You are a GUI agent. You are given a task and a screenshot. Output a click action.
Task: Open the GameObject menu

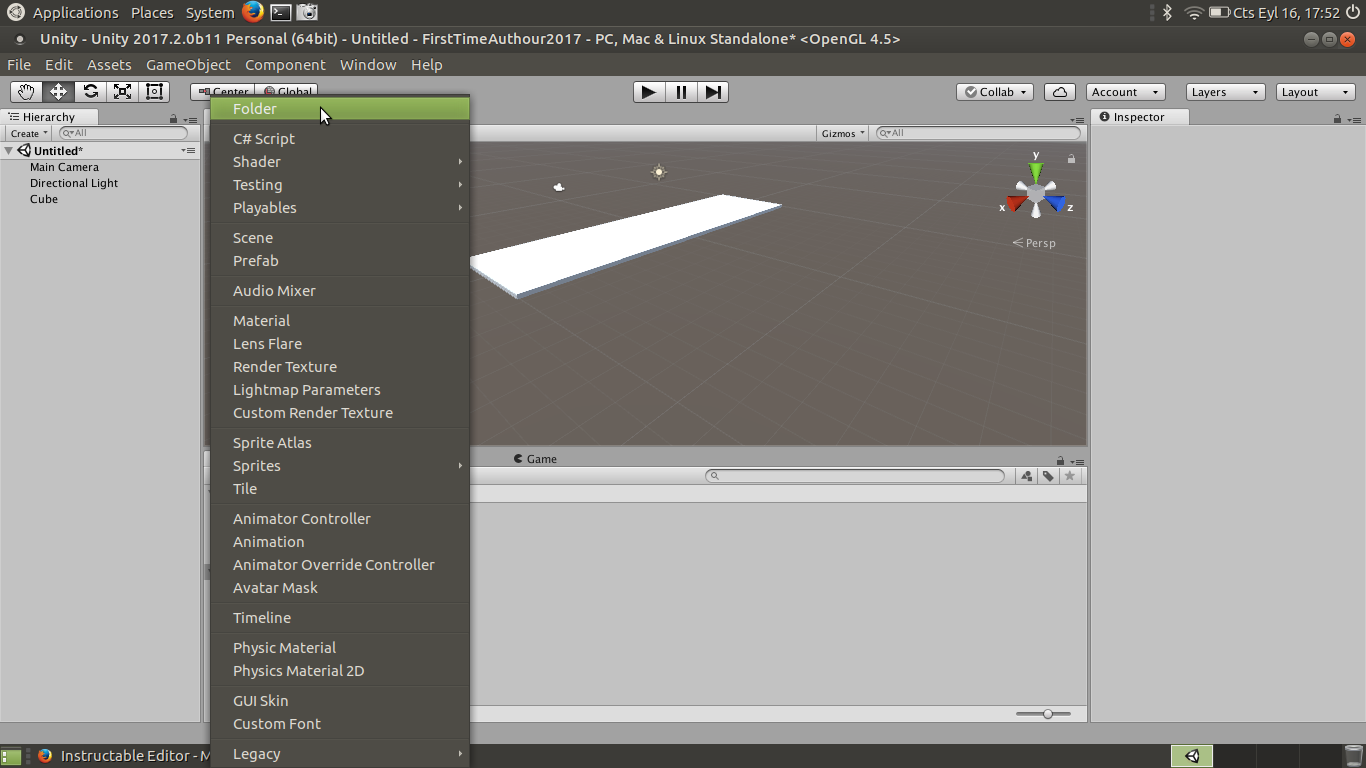(188, 65)
